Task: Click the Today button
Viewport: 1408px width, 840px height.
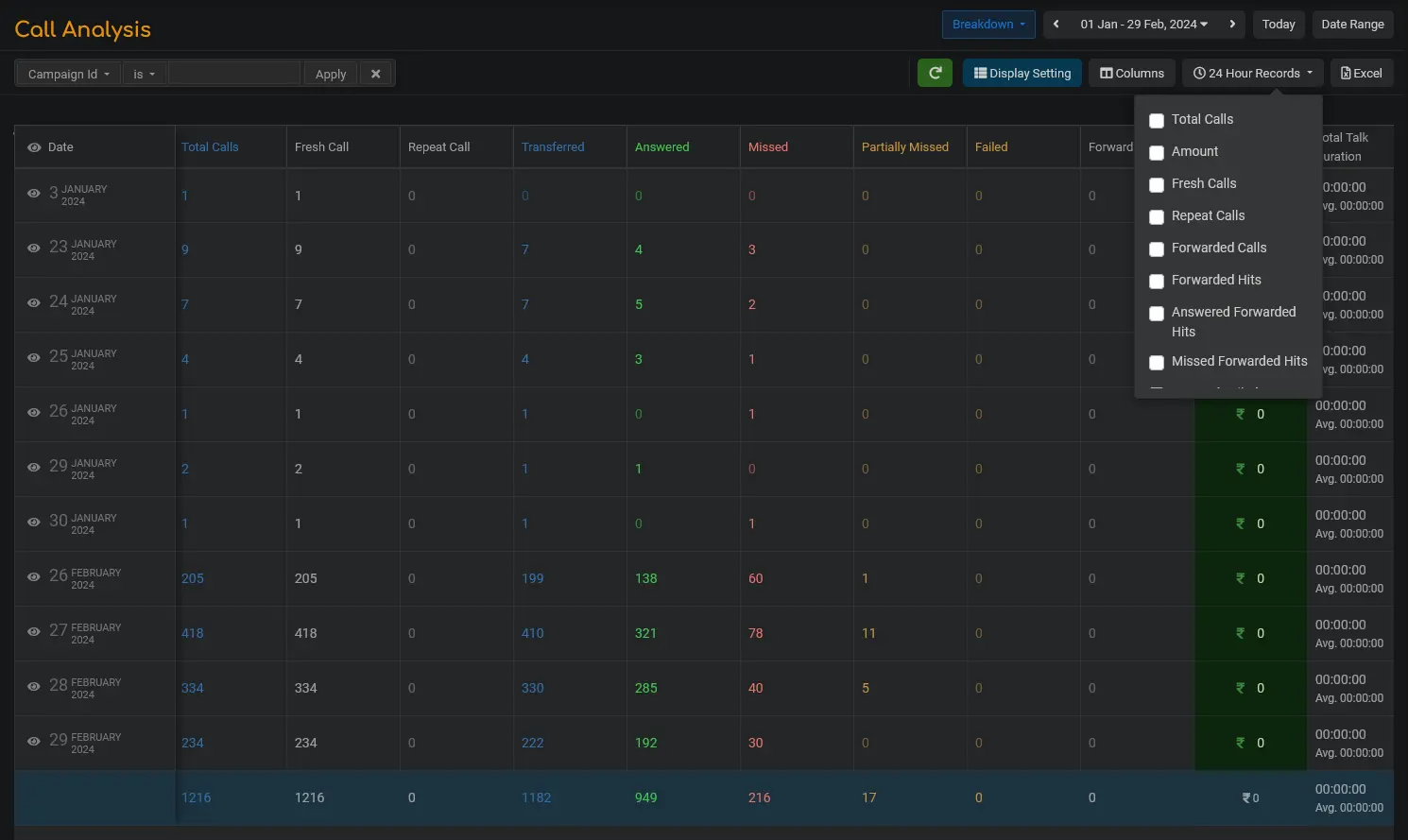Action: [x=1279, y=25]
